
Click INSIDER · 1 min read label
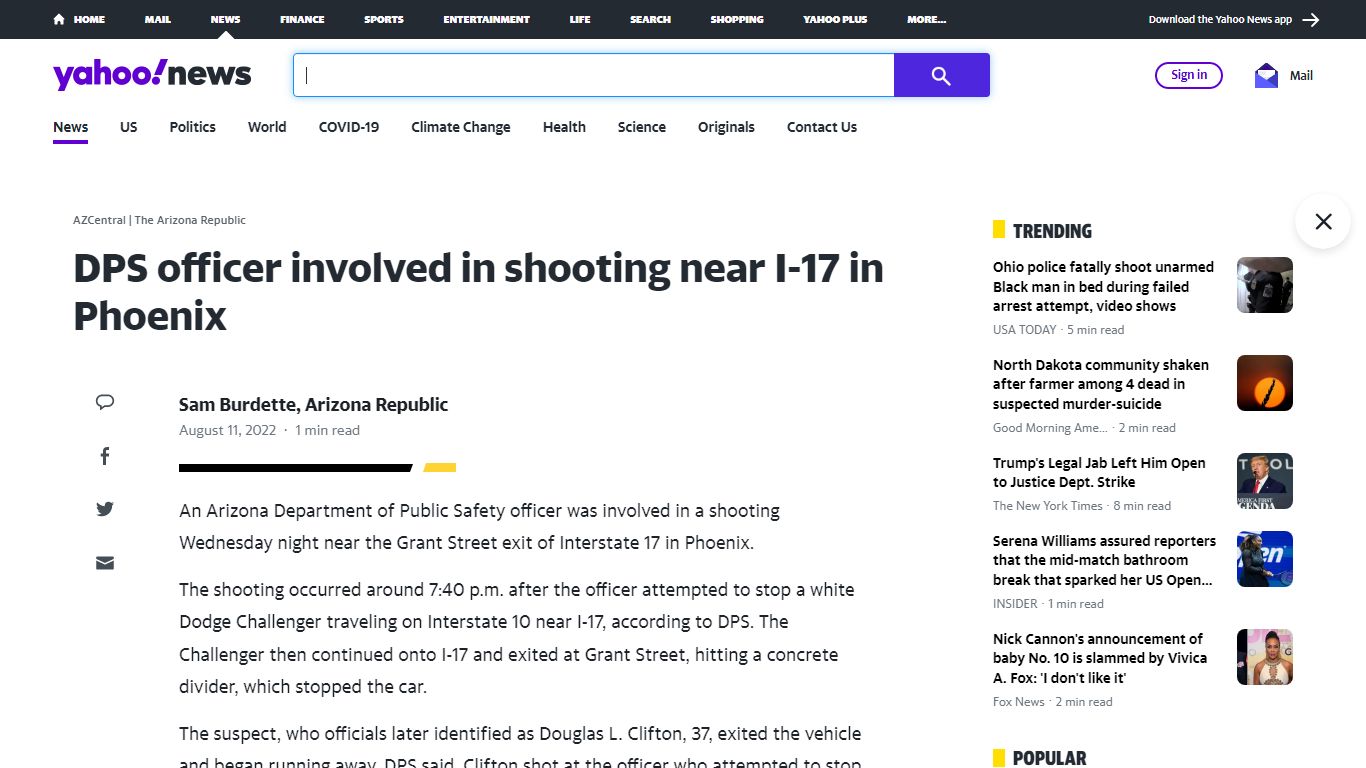[x=1048, y=604]
